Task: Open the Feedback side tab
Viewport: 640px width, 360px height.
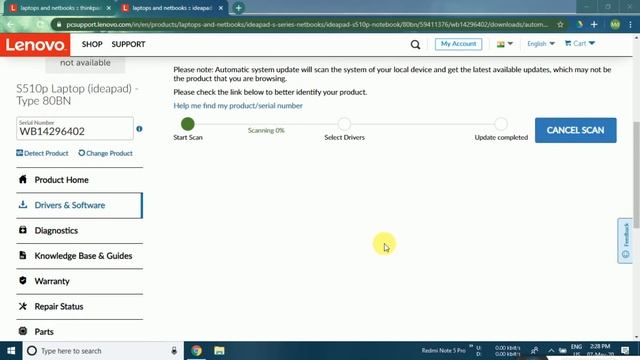Action: click(x=625, y=240)
